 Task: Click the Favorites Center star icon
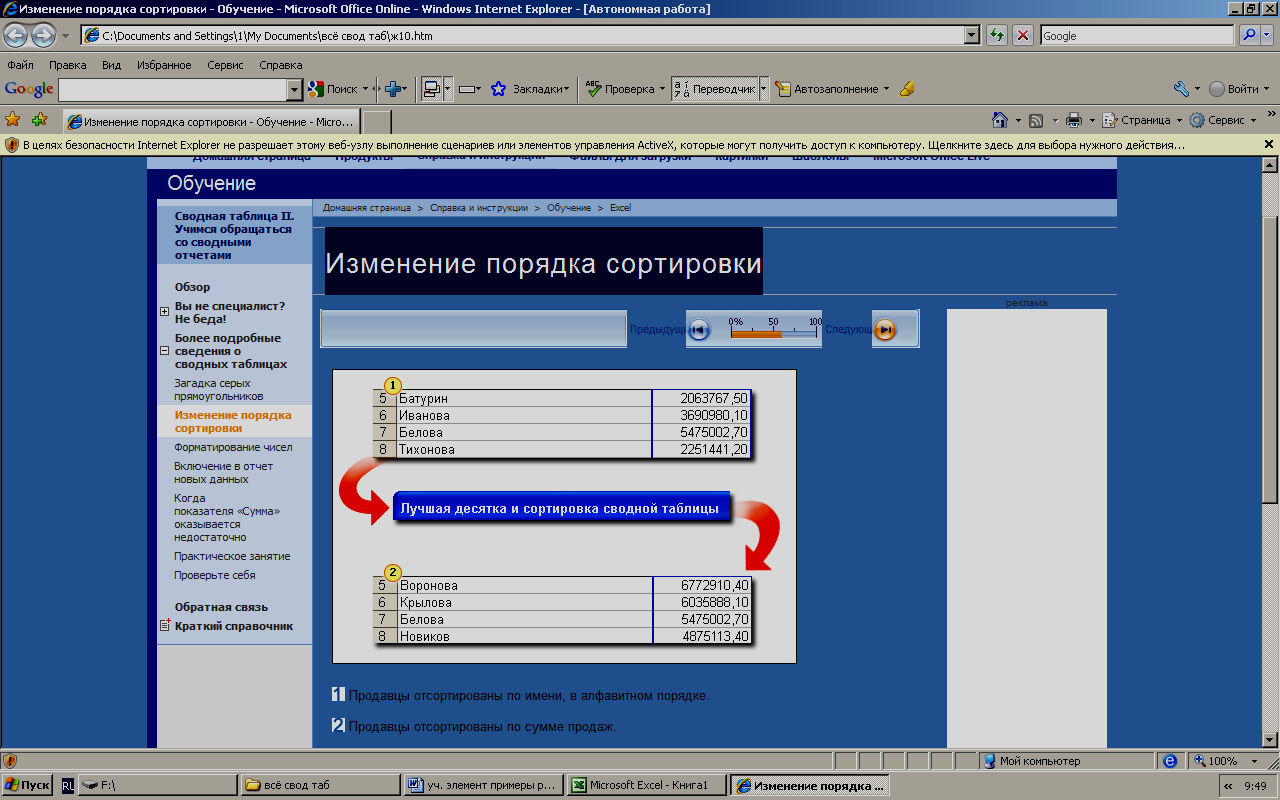(x=13, y=120)
